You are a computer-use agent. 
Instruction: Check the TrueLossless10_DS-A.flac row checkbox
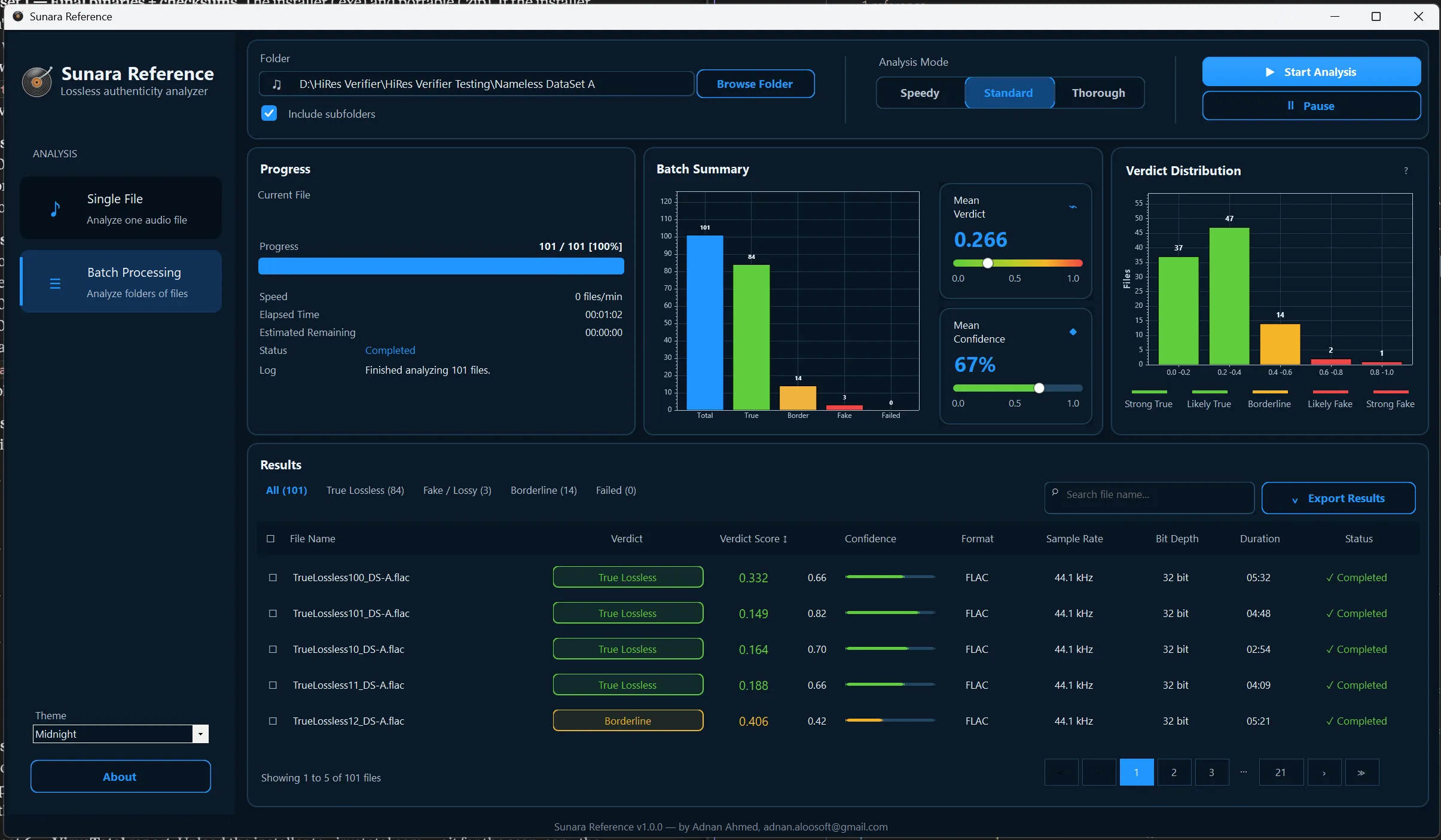(273, 649)
